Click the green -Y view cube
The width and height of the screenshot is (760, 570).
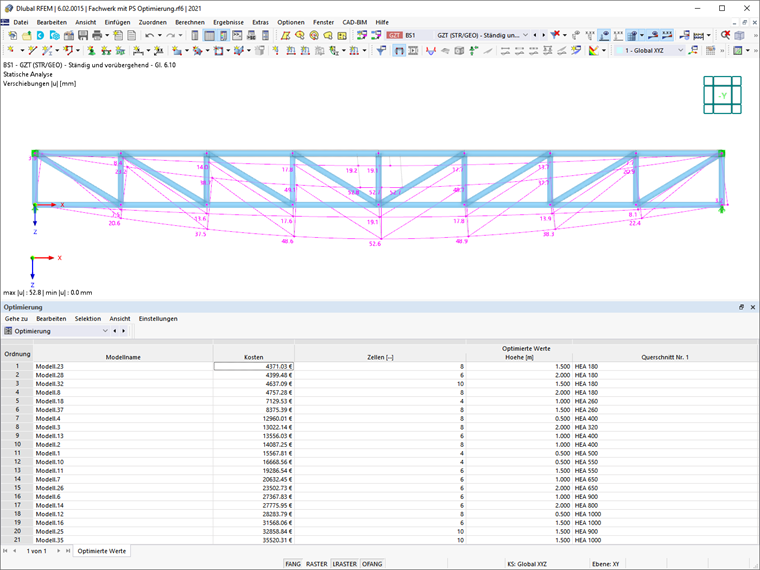click(722, 95)
